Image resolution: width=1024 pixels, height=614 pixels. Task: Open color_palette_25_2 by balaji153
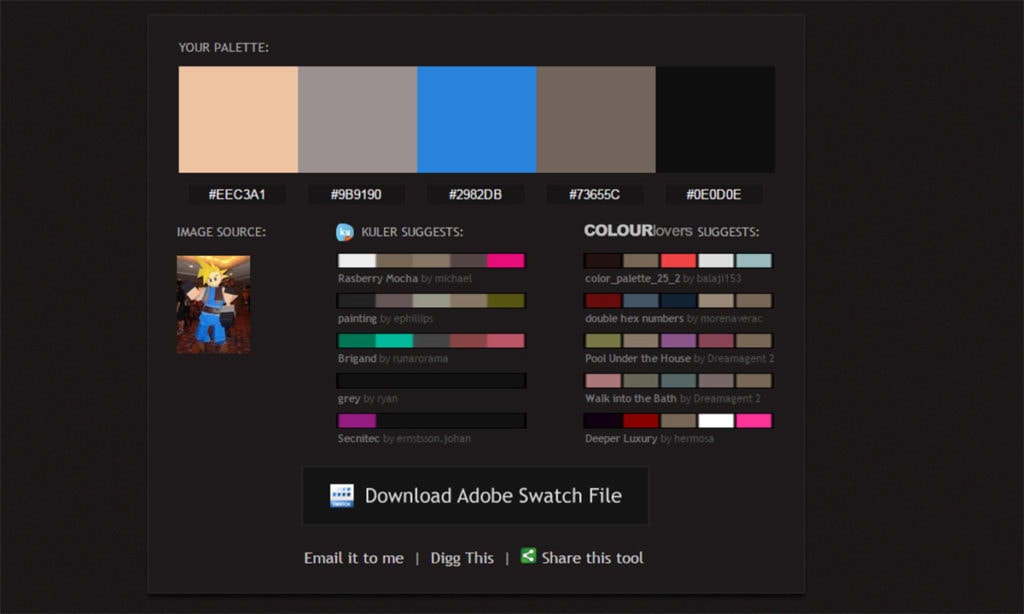coord(678,260)
